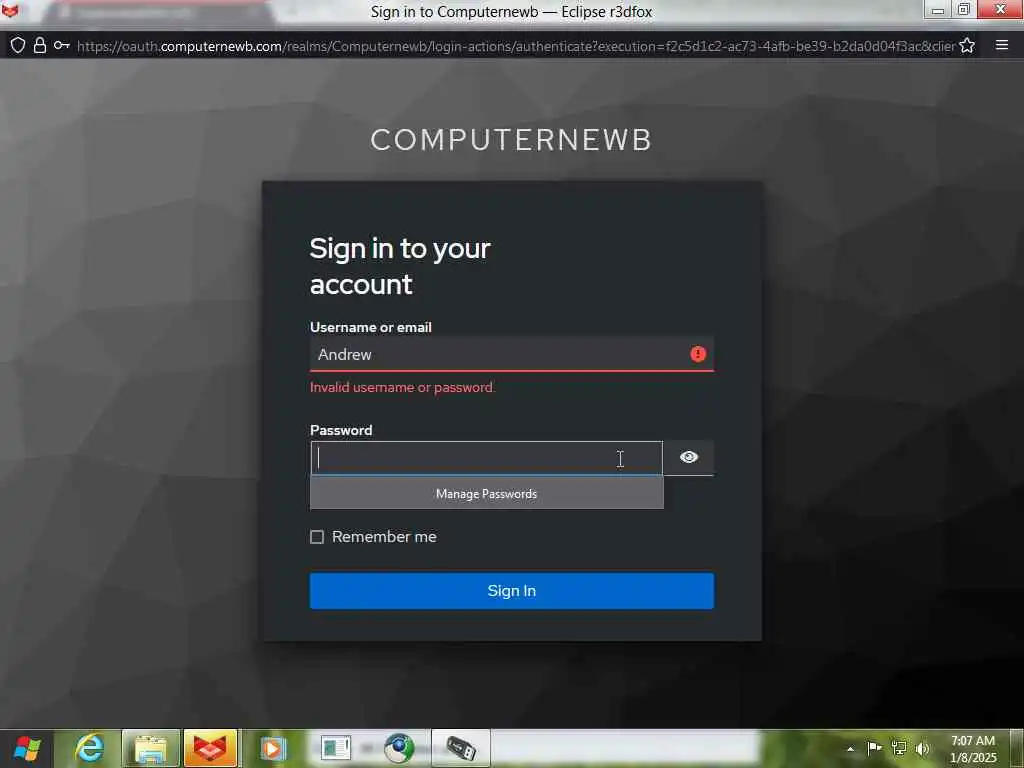
Task: Click inside the Password field
Action: tap(487, 458)
